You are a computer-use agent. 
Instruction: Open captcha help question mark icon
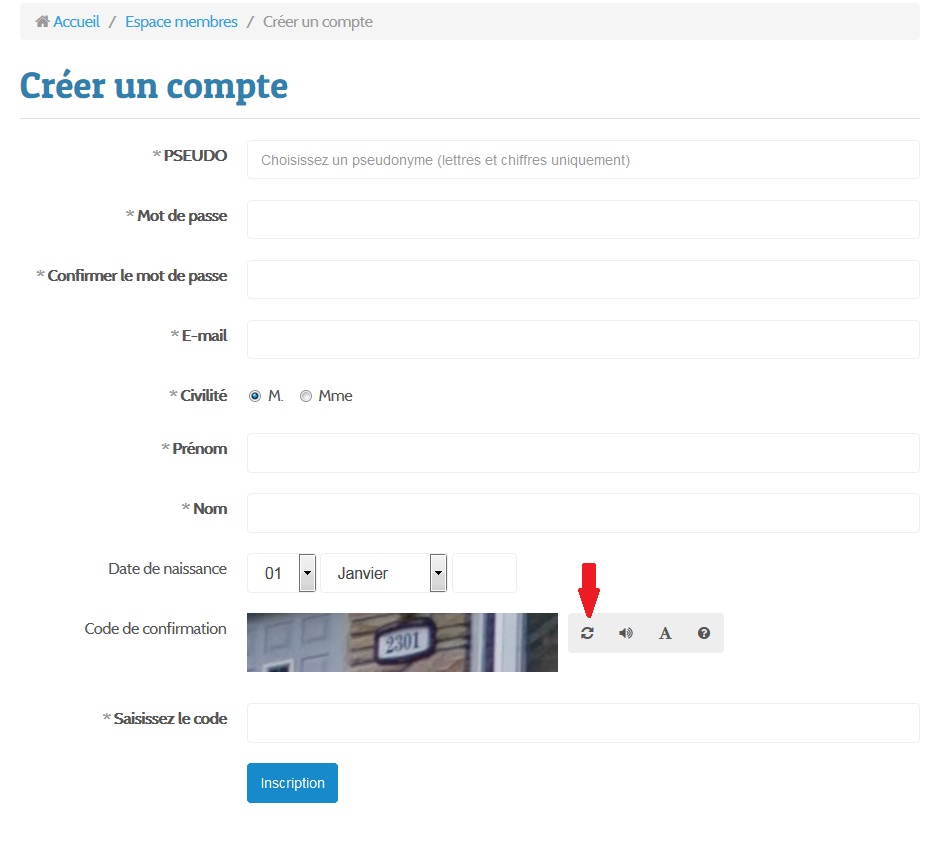click(704, 633)
